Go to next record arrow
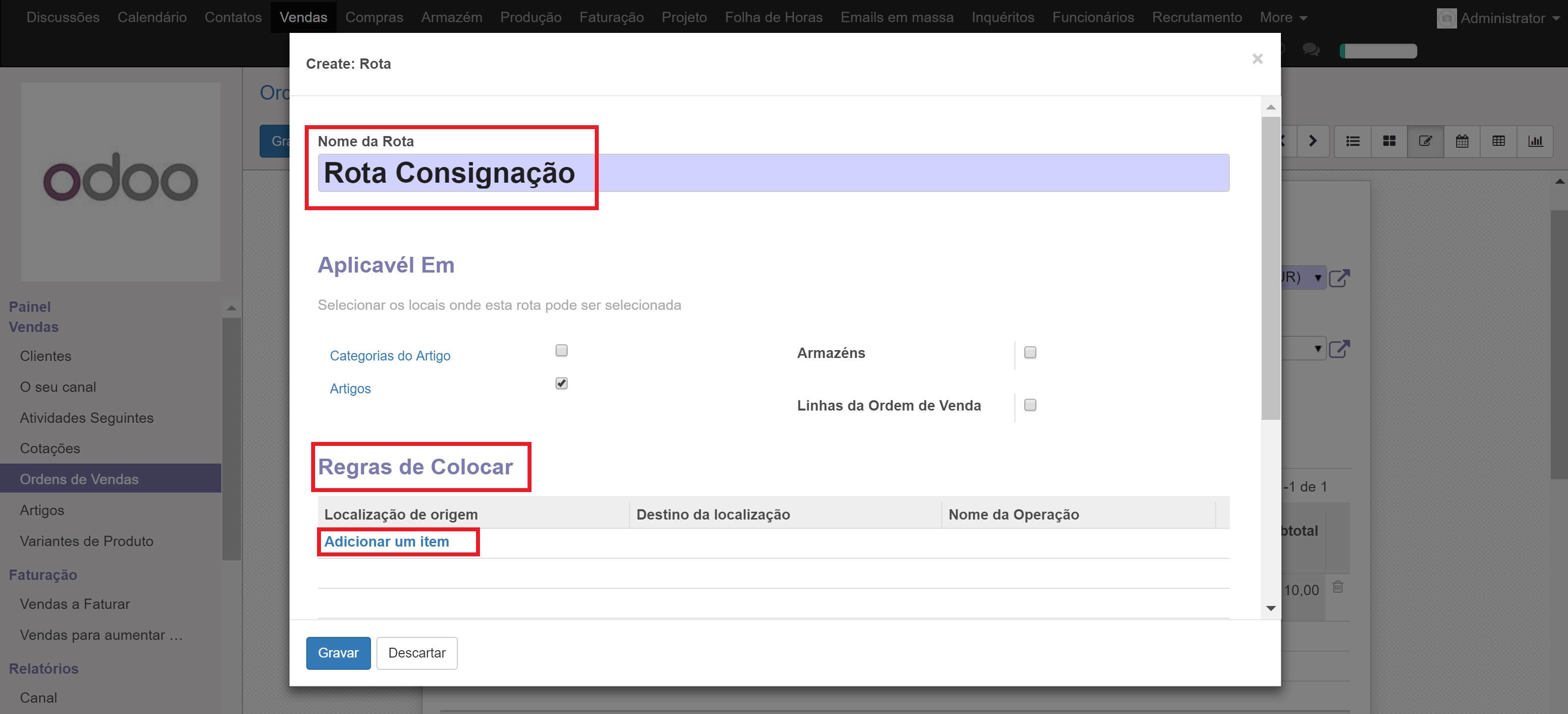 [1313, 141]
